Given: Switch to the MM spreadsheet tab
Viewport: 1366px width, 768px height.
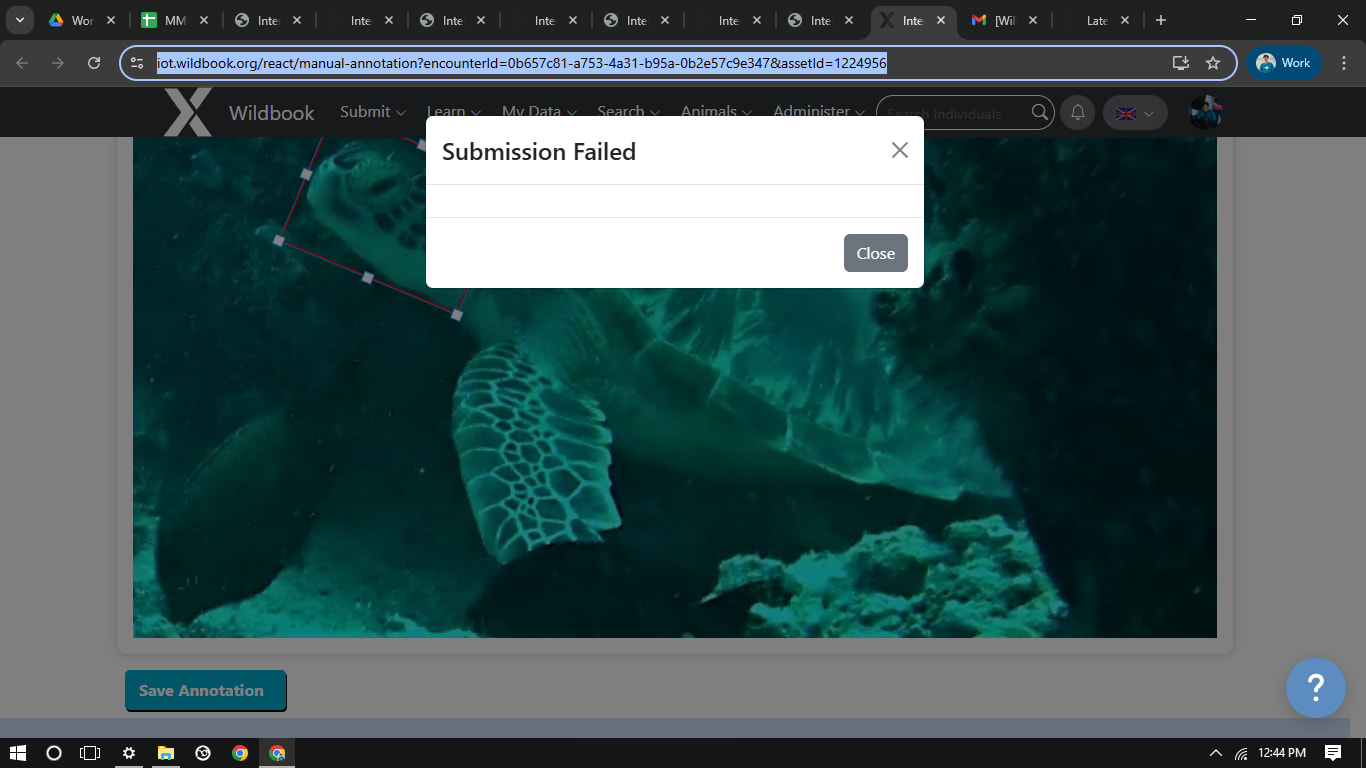Looking at the screenshot, I should pyautogui.click(x=172, y=20).
